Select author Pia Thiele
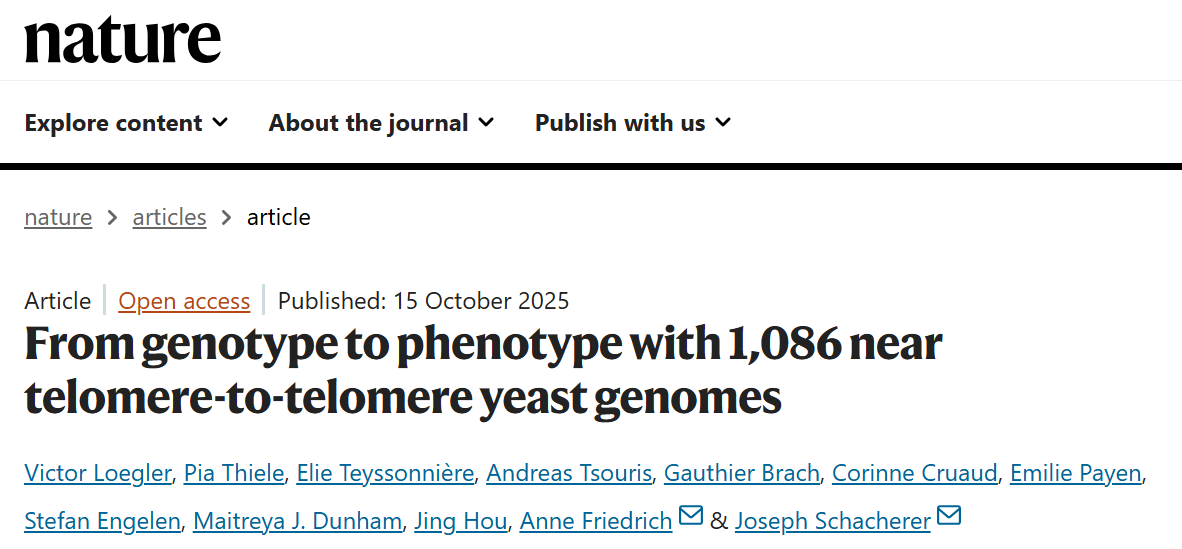1182x549 pixels. tap(234, 473)
